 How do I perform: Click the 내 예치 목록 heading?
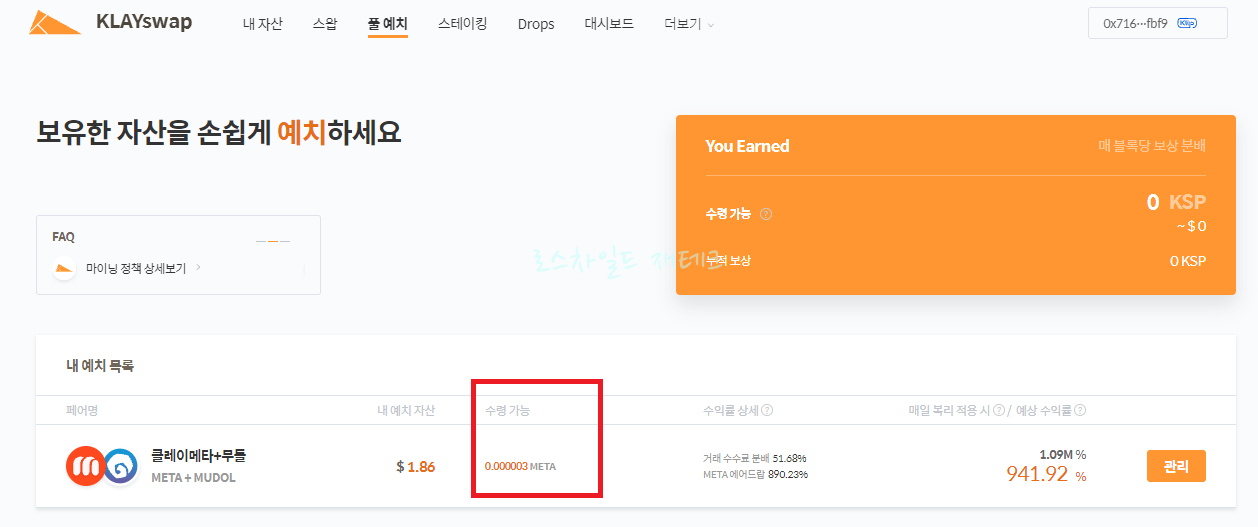[x=100, y=366]
